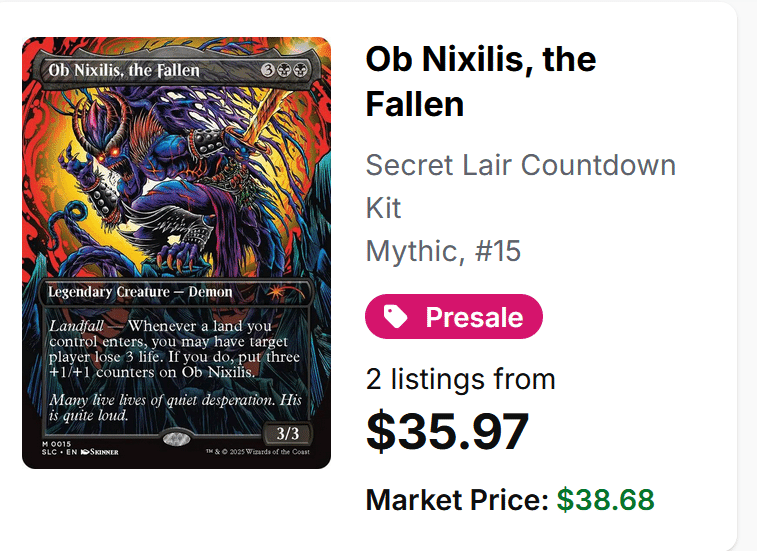This screenshot has width=757, height=551.
Task: View the 2 listings from text
Action: click(x=461, y=379)
